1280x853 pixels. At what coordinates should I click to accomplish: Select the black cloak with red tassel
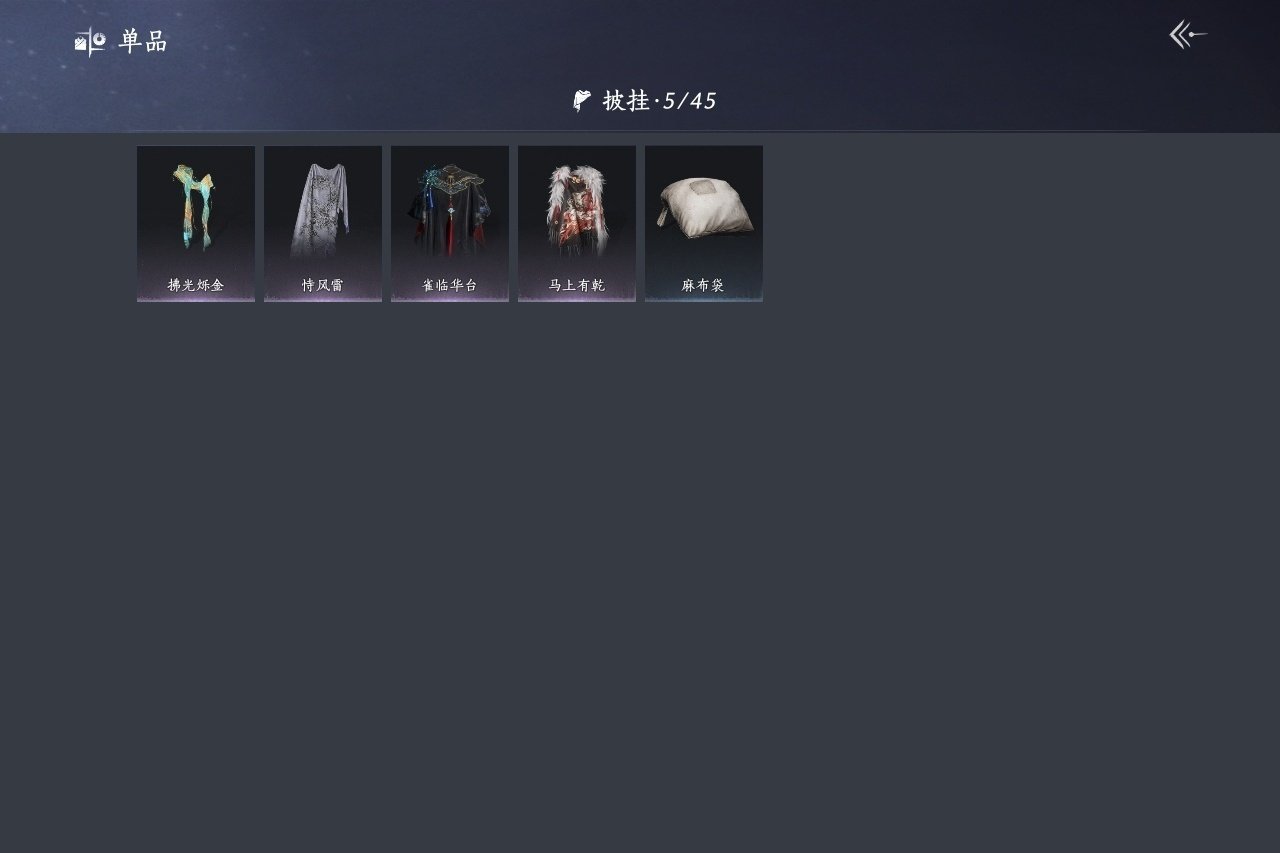click(449, 210)
